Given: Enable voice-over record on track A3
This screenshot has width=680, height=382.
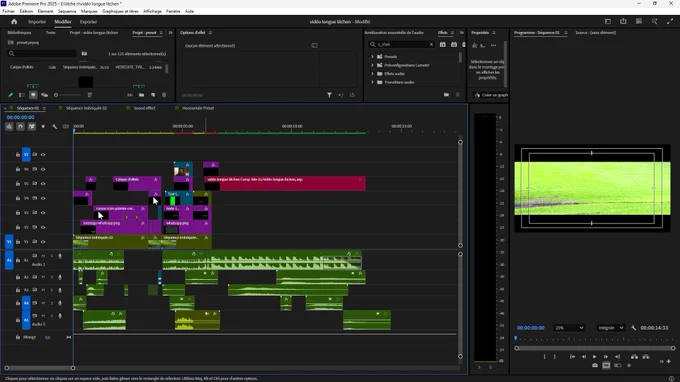Looking at the screenshot, I should coord(60,290).
